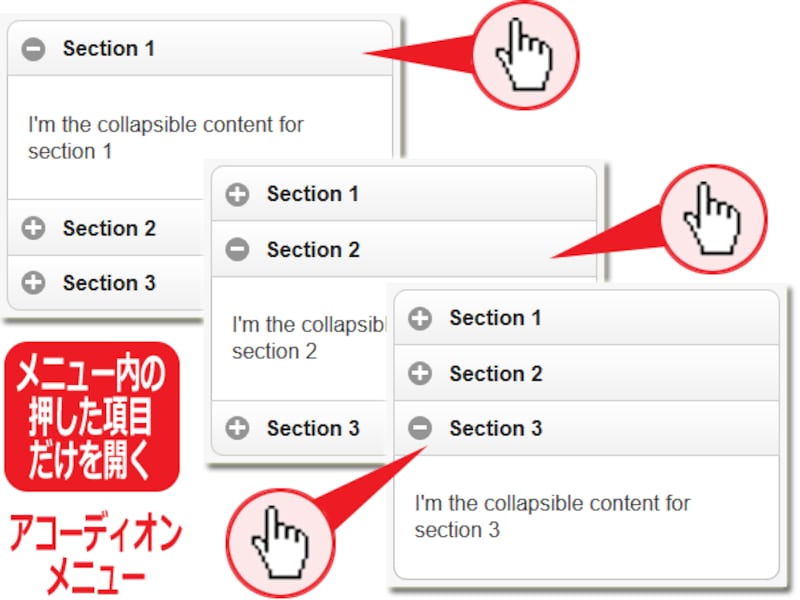Image resolution: width=800 pixels, height=600 pixels.
Task: Expand Section 1 label in the panel with Section 2 open
Action: click(312, 195)
